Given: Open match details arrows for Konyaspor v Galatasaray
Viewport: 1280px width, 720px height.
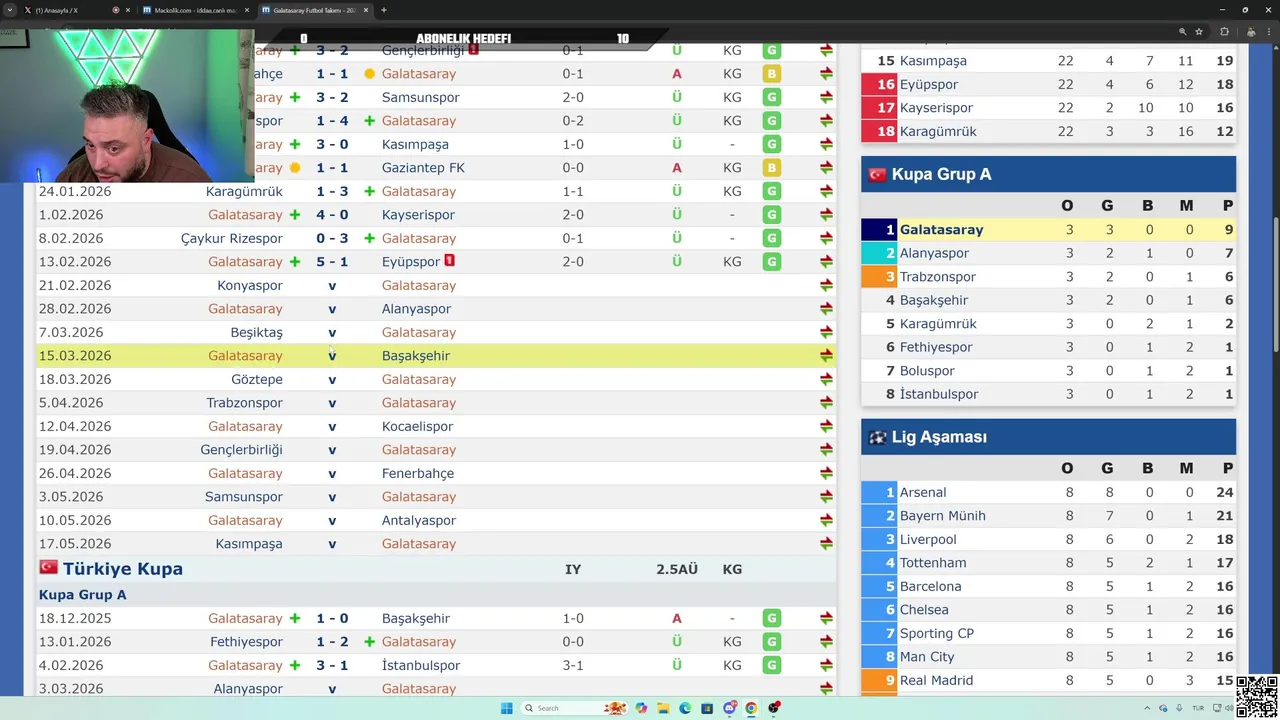Looking at the screenshot, I should [x=826, y=285].
